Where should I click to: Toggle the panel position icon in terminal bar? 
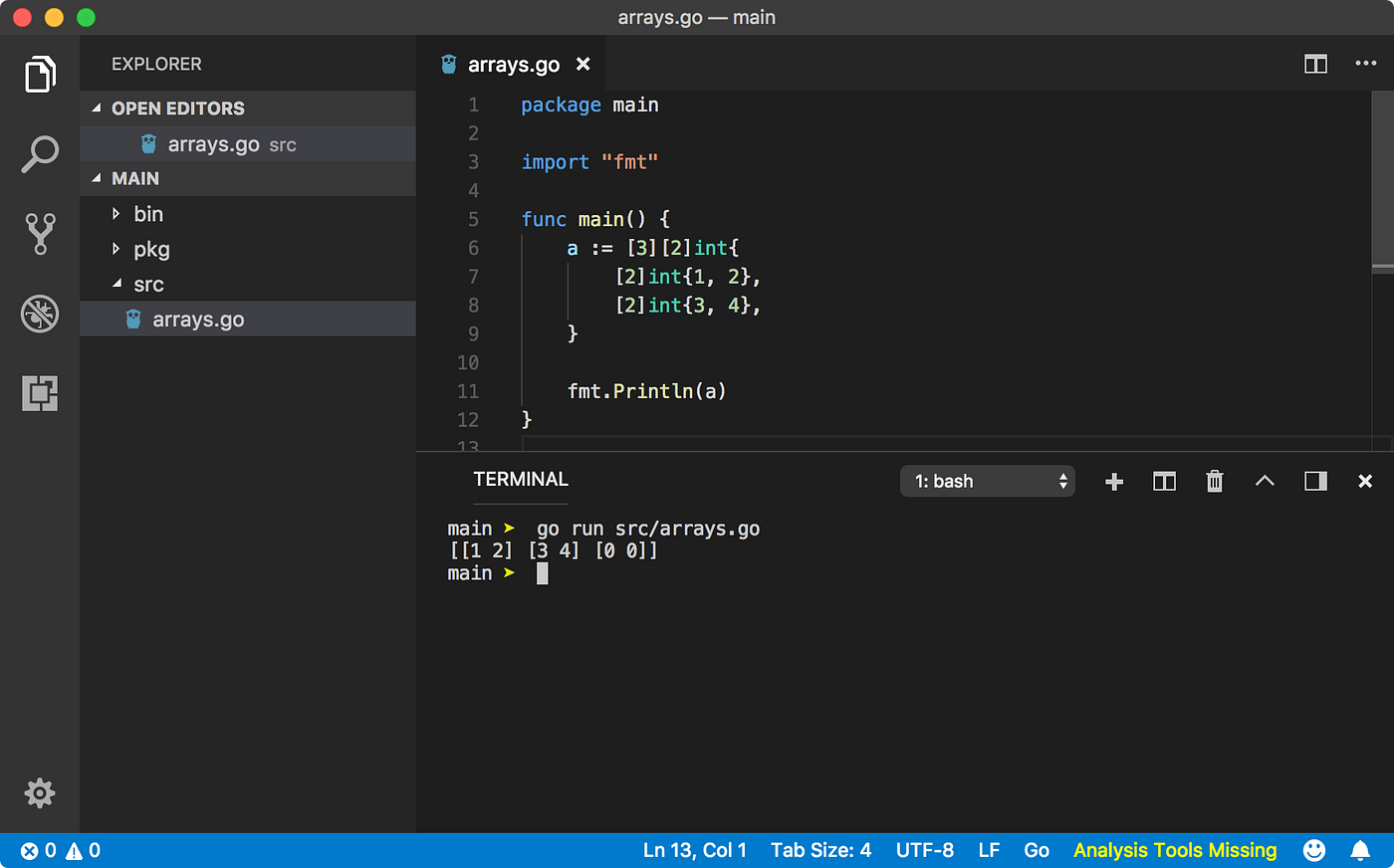[1314, 481]
